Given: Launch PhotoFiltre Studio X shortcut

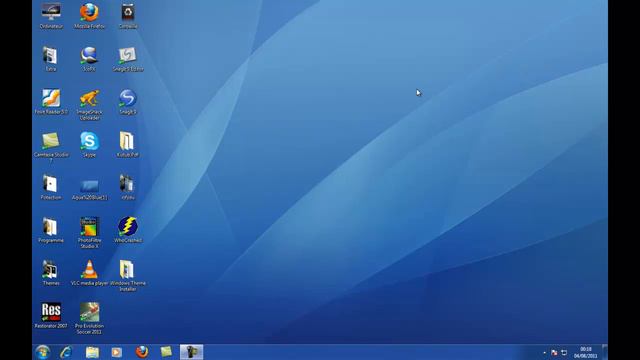Looking at the screenshot, I should pyautogui.click(x=89, y=233).
